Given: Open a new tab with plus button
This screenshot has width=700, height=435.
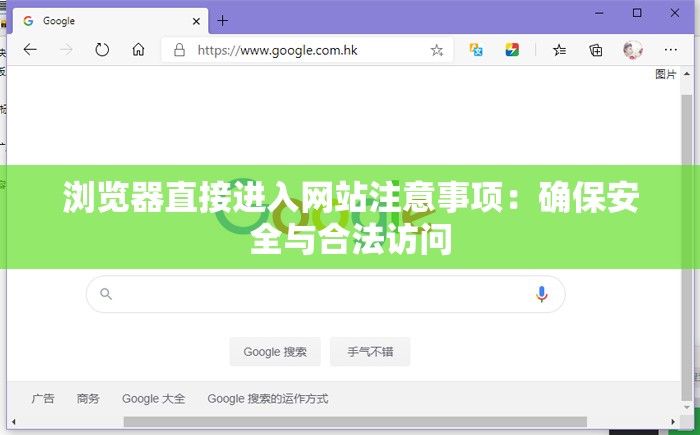Looking at the screenshot, I should click(222, 21).
